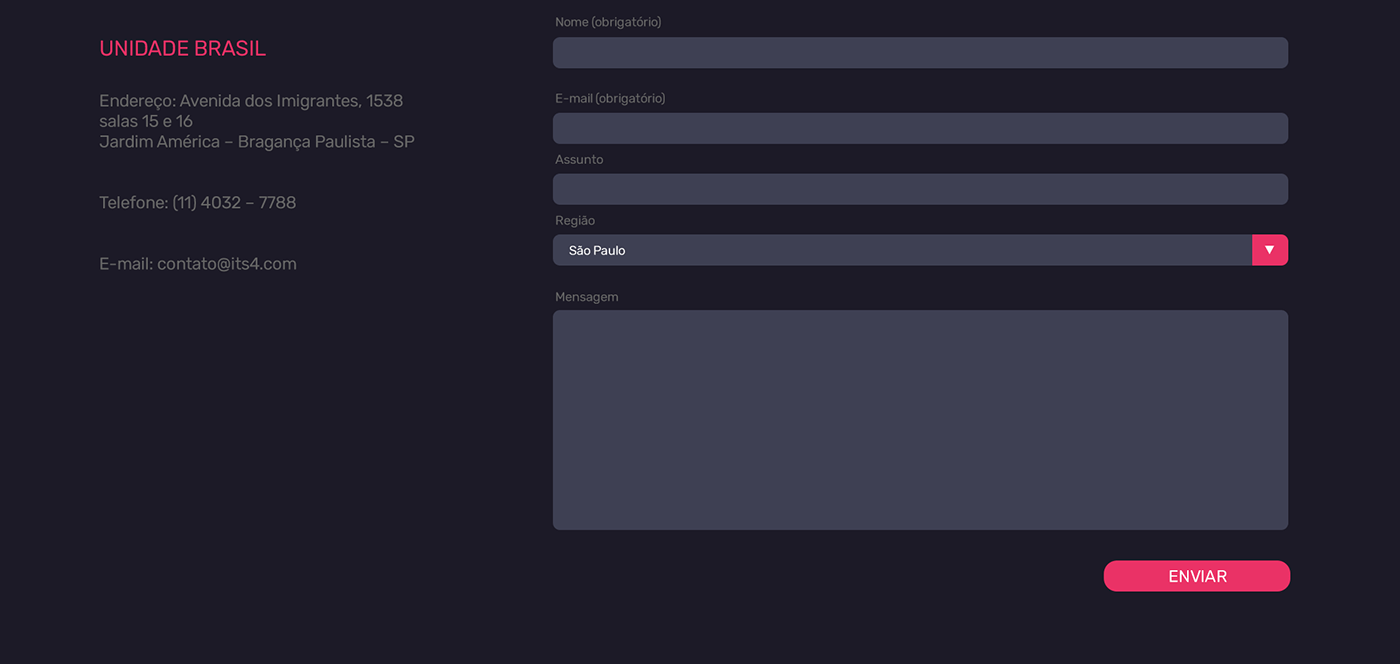Click the 'Região' label above the dropdown
This screenshot has width=1400, height=664.
tap(575, 221)
